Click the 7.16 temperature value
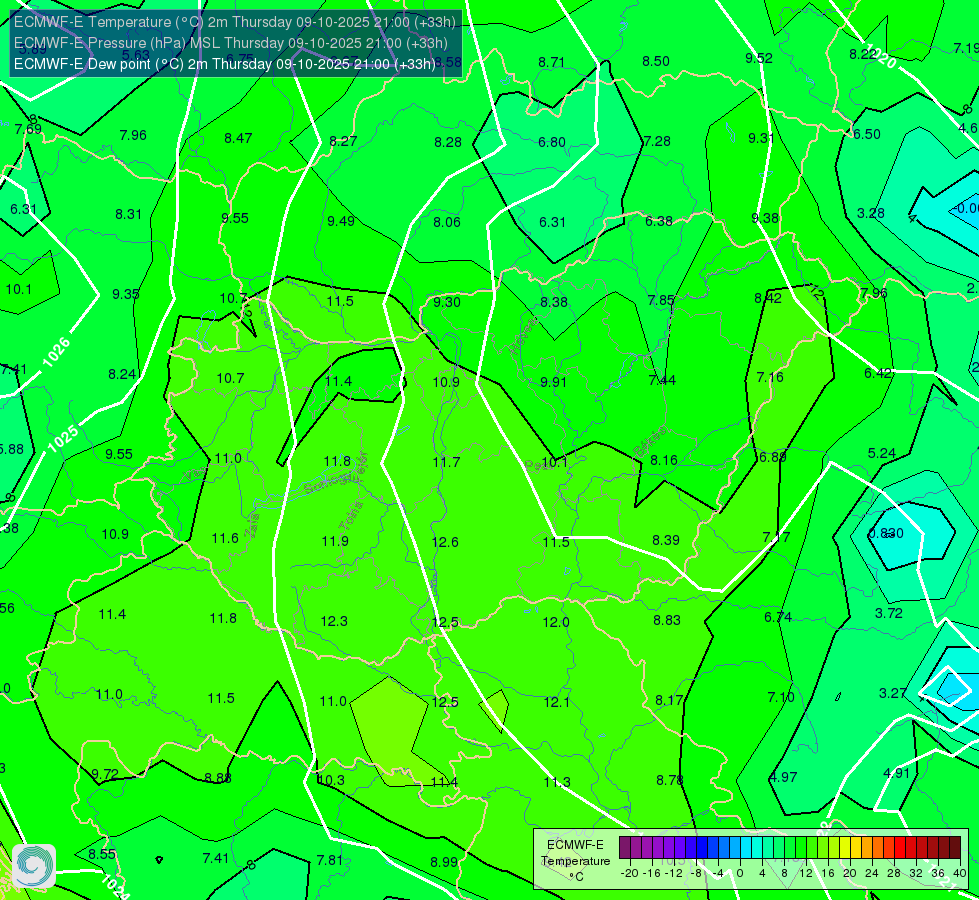979x900 pixels. tap(770, 377)
